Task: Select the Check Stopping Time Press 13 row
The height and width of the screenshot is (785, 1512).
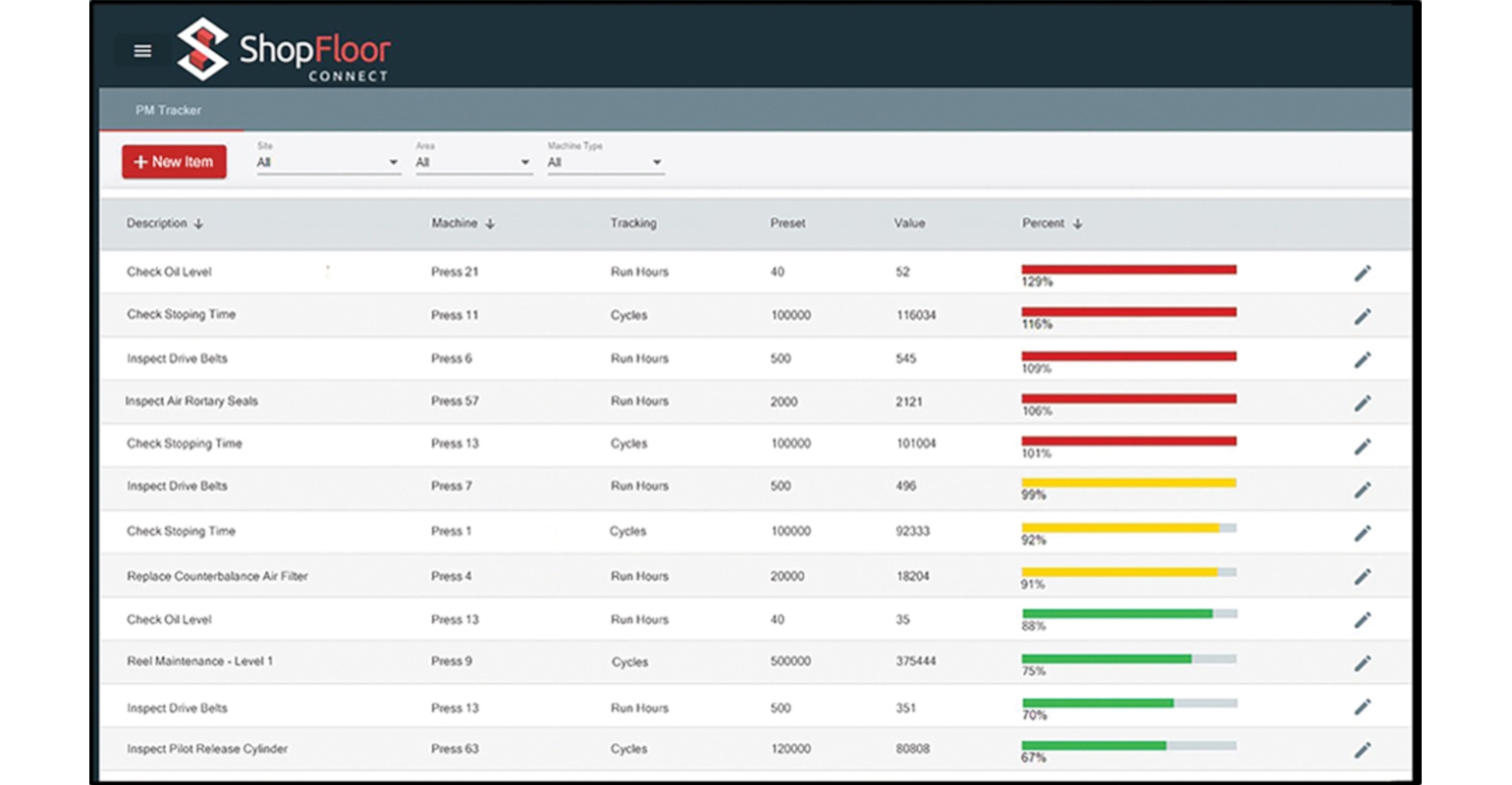Action: tap(185, 444)
